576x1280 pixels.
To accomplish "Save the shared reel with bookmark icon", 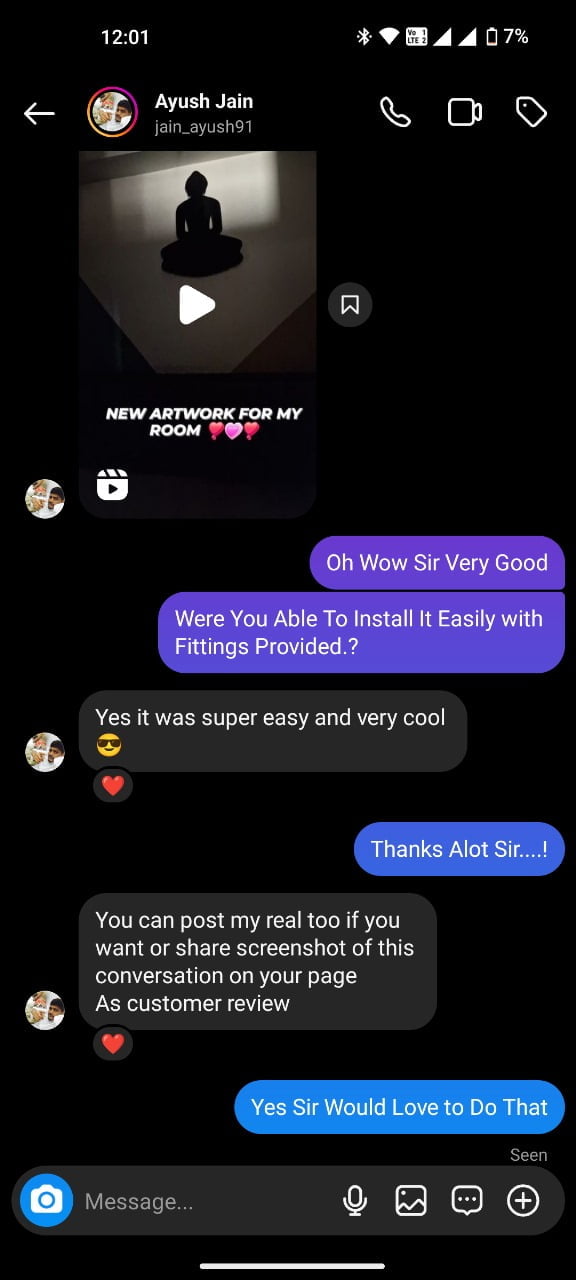I will point(350,305).
